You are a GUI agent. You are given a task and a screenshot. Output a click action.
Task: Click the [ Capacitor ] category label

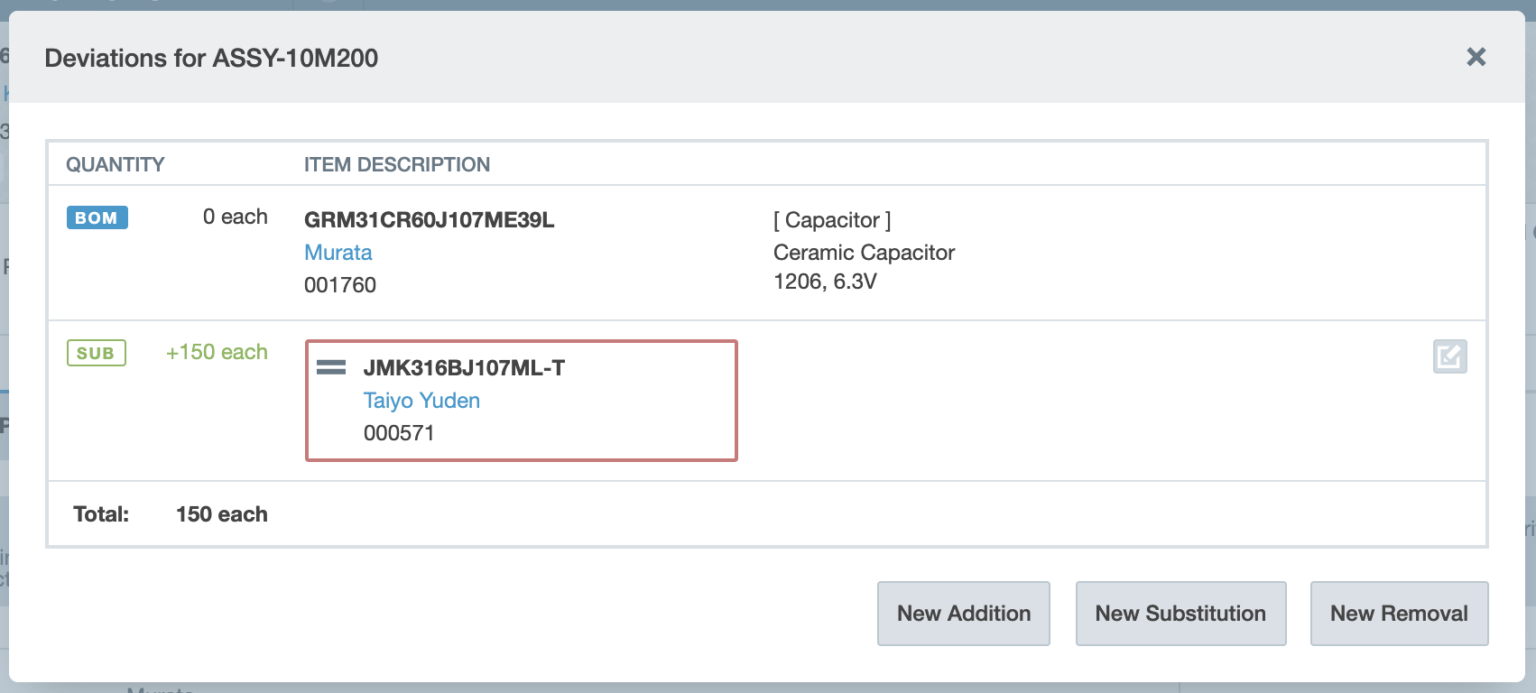point(832,220)
